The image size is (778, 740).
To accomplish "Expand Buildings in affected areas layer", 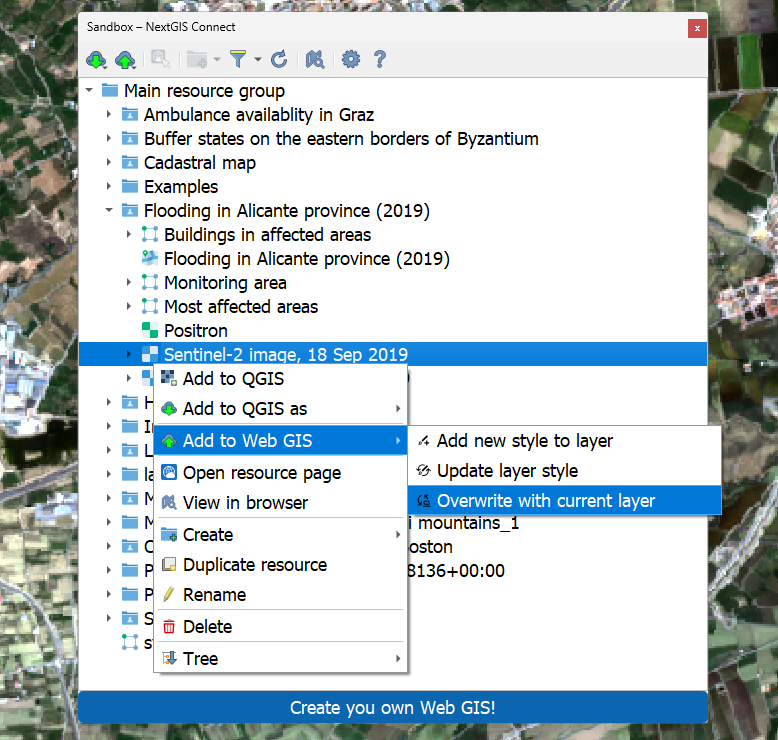I will coord(129,234).
